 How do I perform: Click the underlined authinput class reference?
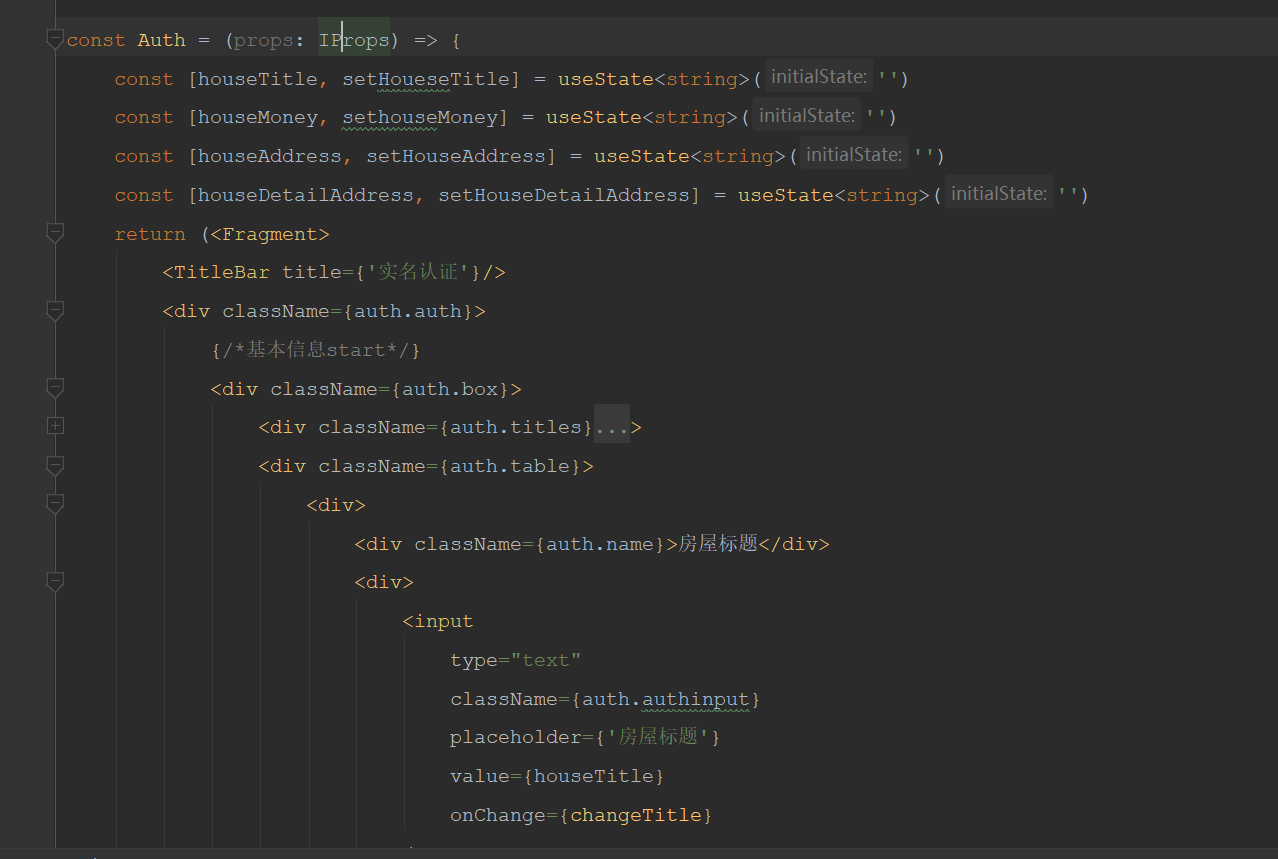coord(695,698)
